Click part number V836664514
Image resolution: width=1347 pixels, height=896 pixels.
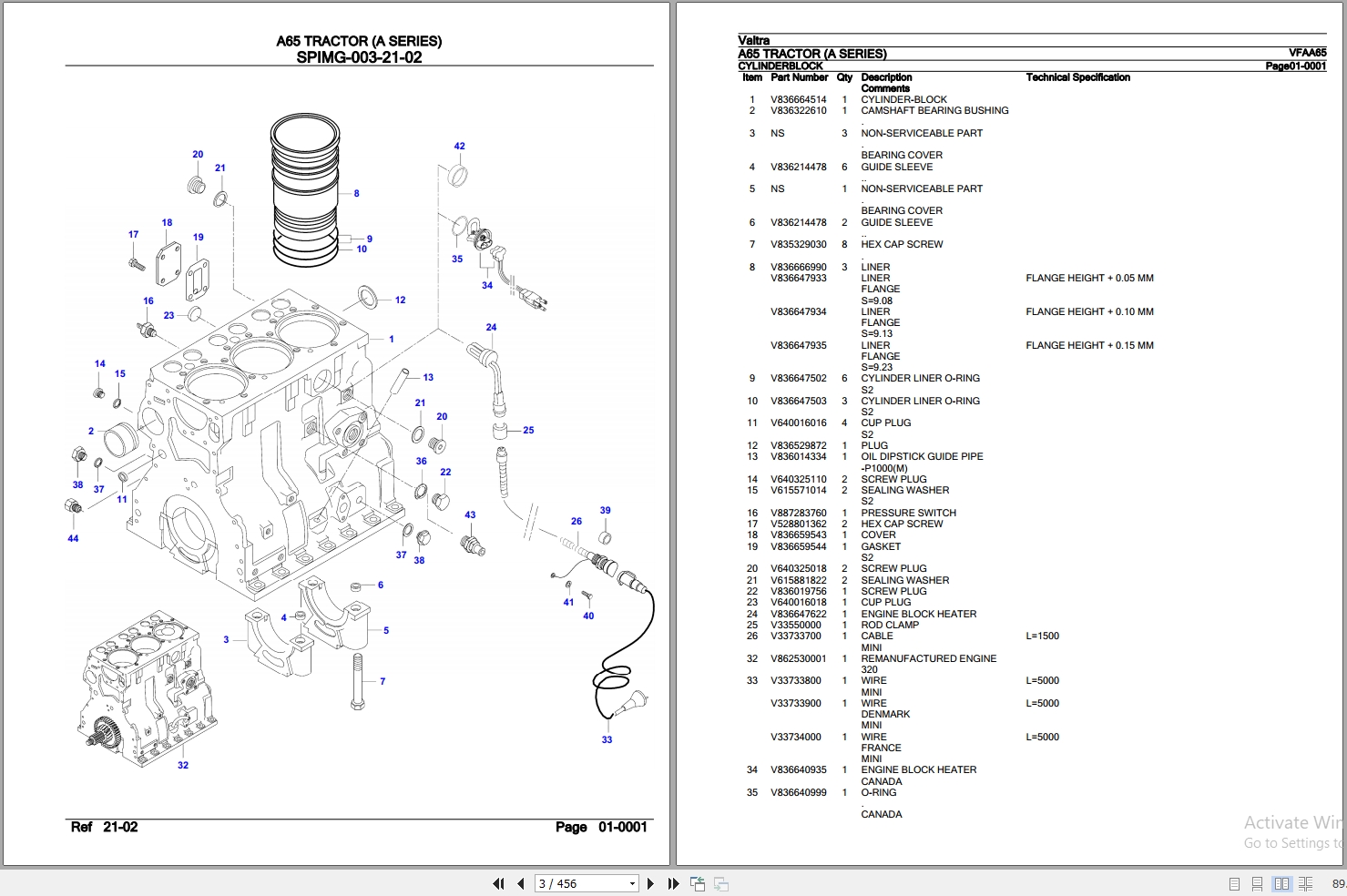click(x=799, y=100)
